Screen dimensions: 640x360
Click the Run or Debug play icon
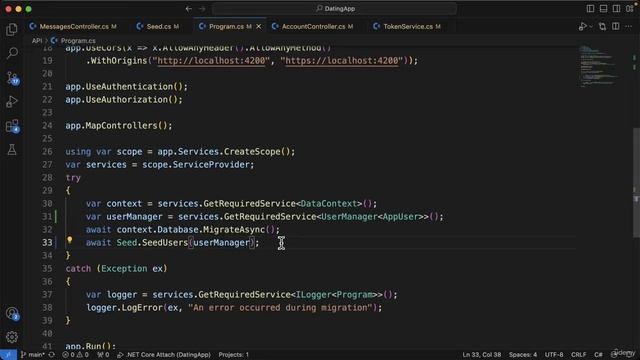tap(582, 27)
